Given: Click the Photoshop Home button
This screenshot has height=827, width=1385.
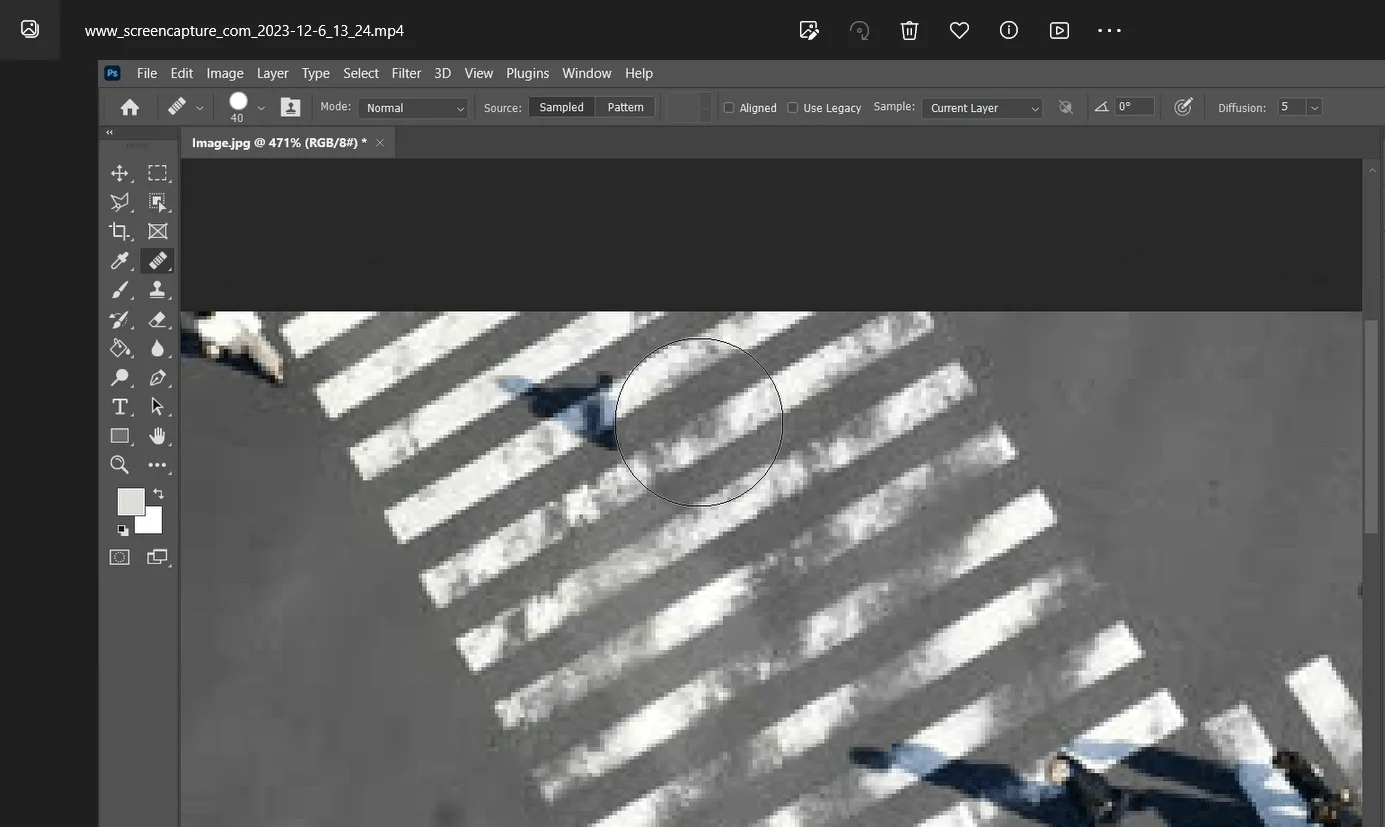Looking at the screenshot, I should (129, 107).
